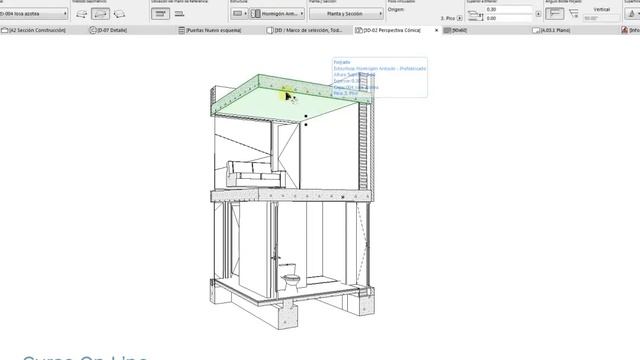Expand the arrow next to elevation fields
The image size is (640, 360).
538,14
